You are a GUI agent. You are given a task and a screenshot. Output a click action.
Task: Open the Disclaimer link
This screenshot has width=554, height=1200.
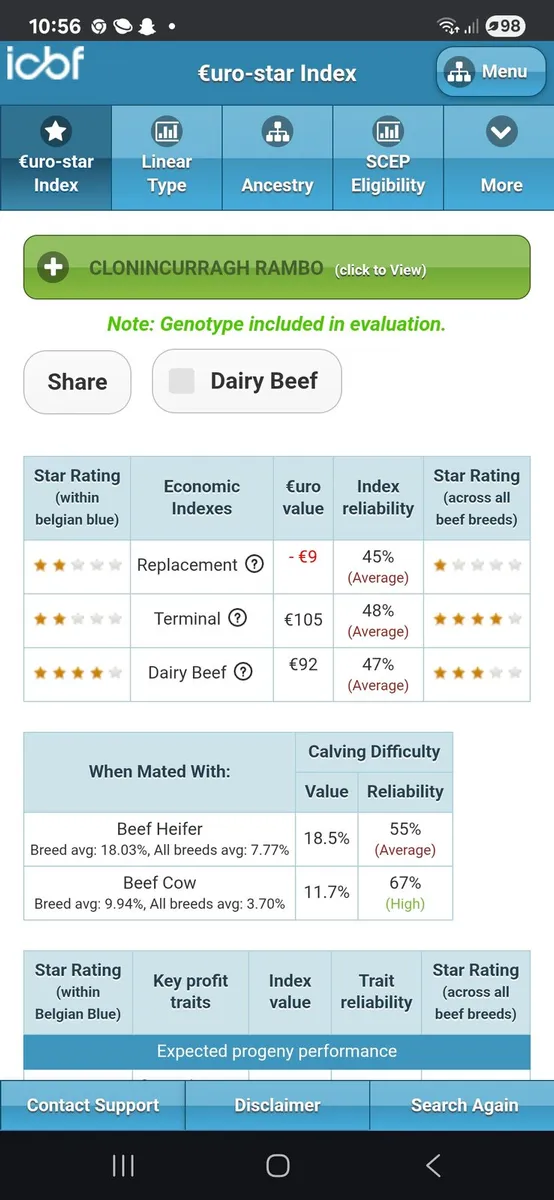click(x=277, y=1105)
